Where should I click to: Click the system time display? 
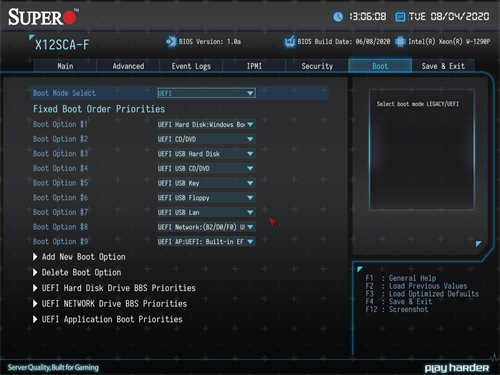click(x=368, y=17)
